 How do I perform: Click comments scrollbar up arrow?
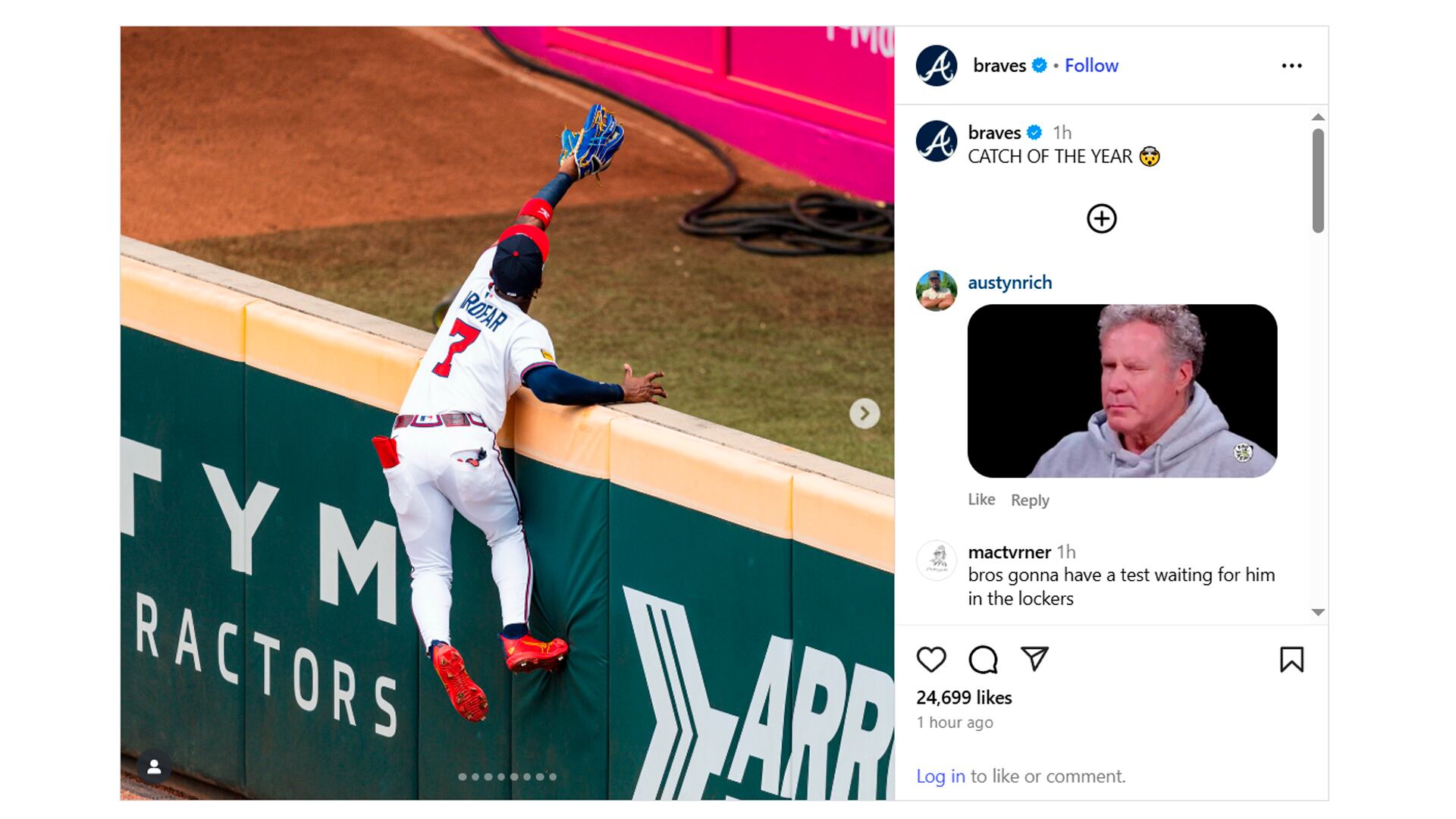coord(1318,117)
